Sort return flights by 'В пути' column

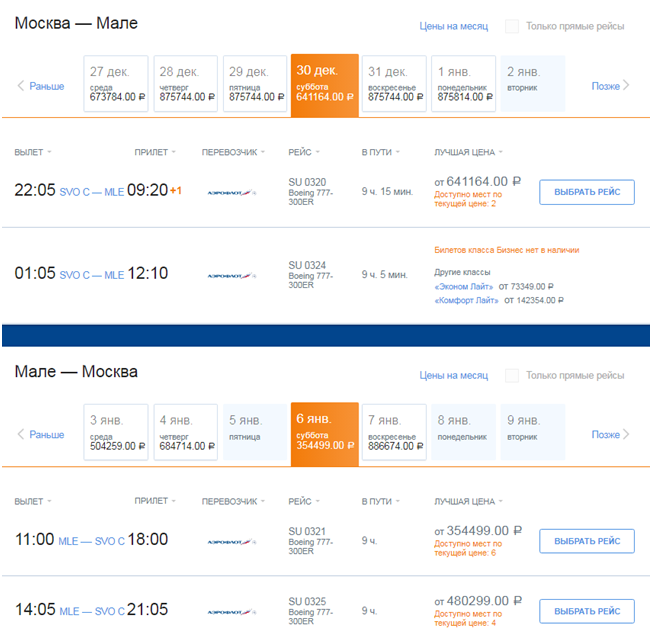380,500
